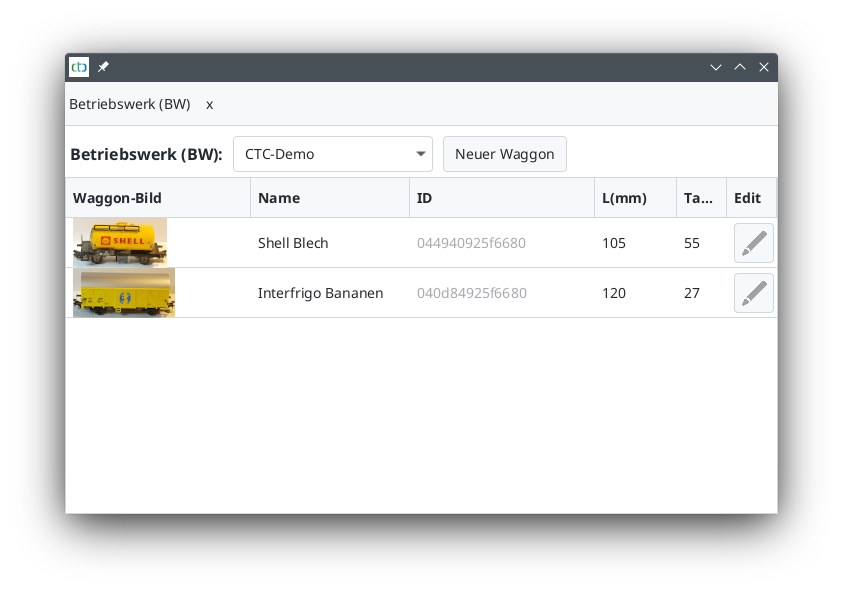Select the Interfrigo Bananen name cell
This screenshot has width=843, height=591.
[320, 293]
